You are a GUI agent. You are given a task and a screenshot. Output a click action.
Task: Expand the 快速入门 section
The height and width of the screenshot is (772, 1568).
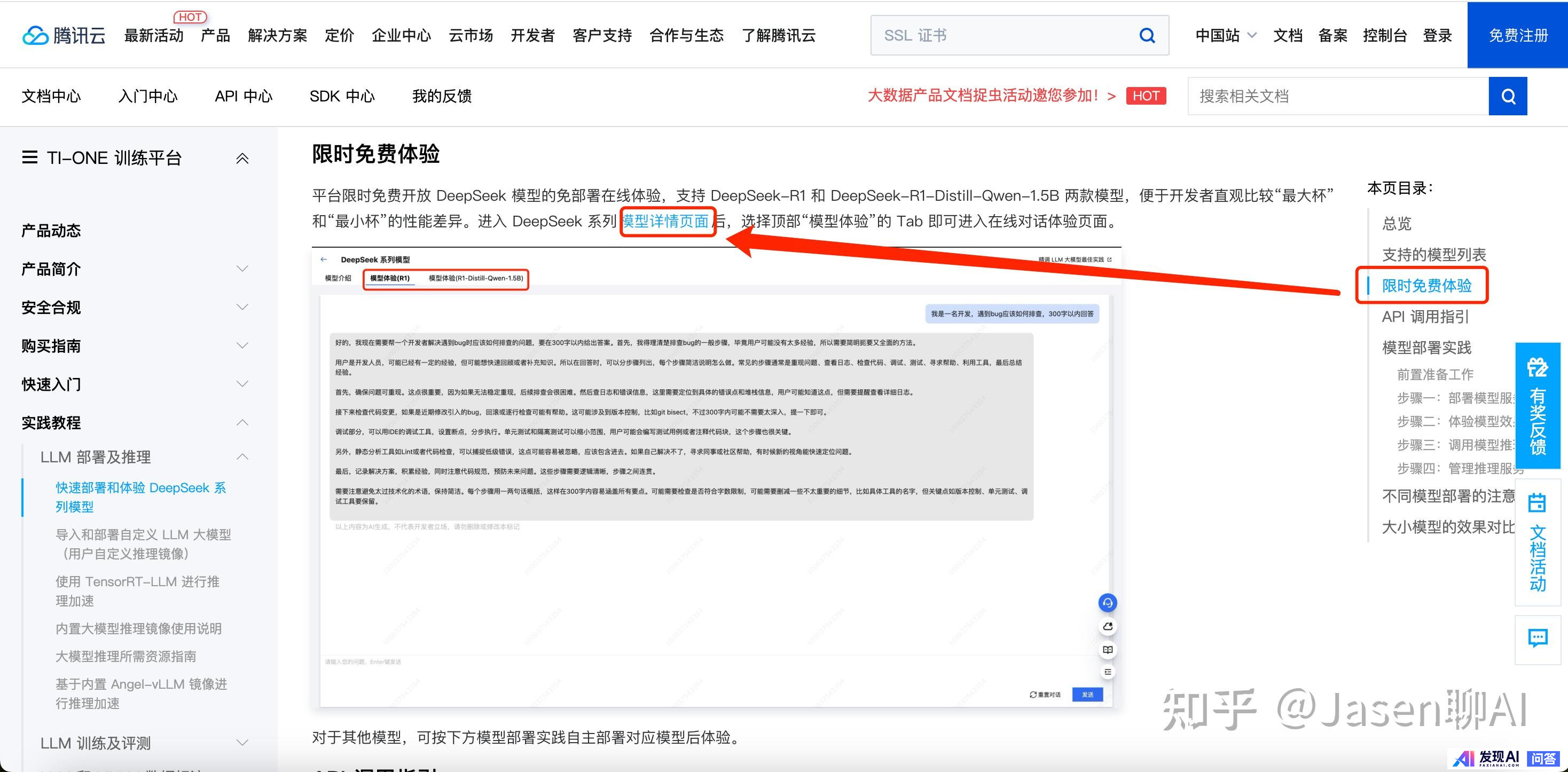[x=242, y=384]
